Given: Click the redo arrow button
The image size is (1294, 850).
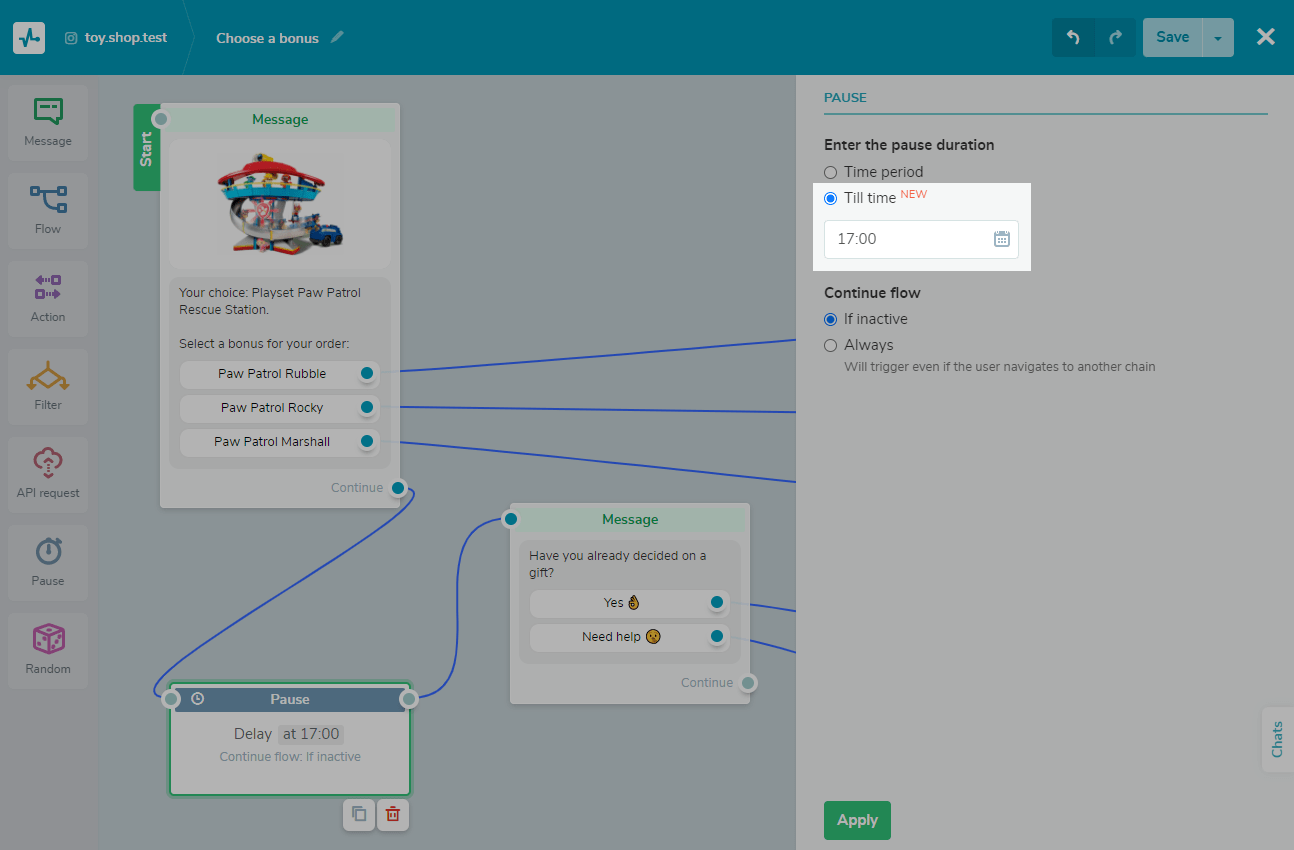Looking at the screenshot, I should point(1115,38).
